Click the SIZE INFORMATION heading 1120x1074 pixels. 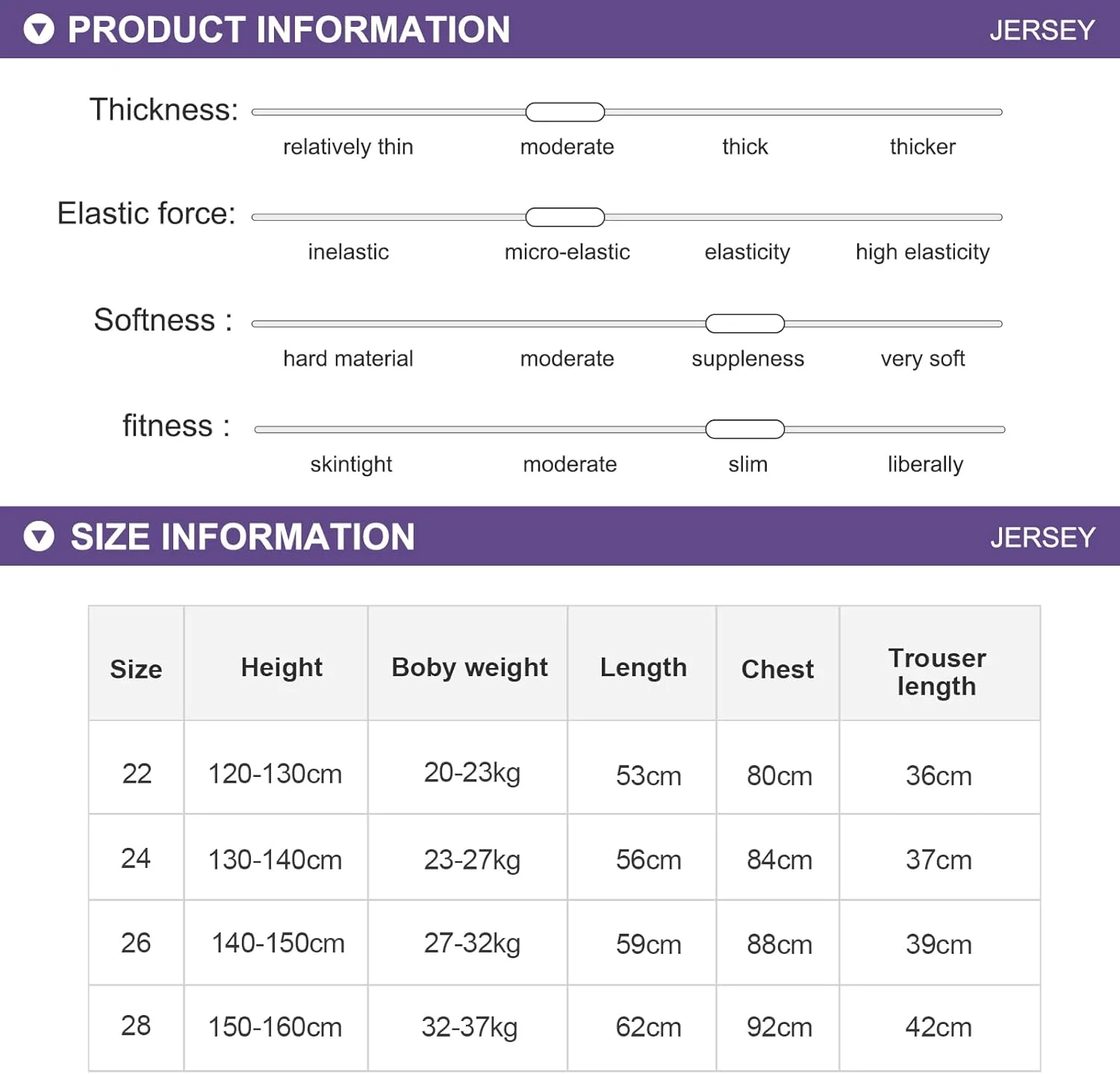[x=243, y=537]
